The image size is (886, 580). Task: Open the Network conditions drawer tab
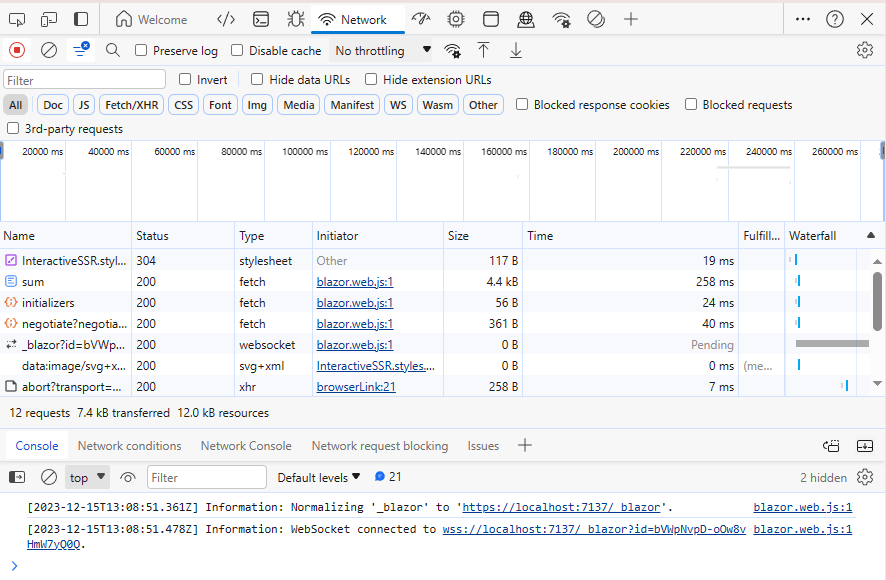coord(129,446)
